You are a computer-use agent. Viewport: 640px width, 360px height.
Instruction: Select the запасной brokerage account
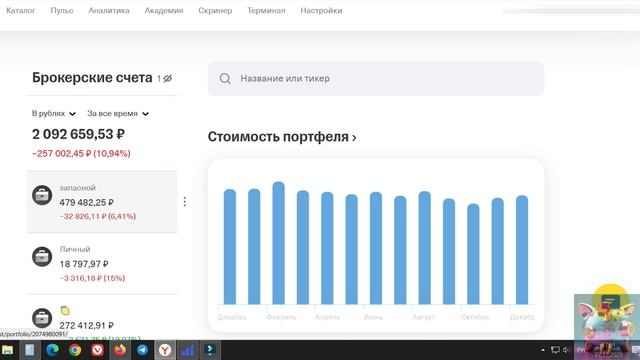pyautogui.click(x=102, y=202)
